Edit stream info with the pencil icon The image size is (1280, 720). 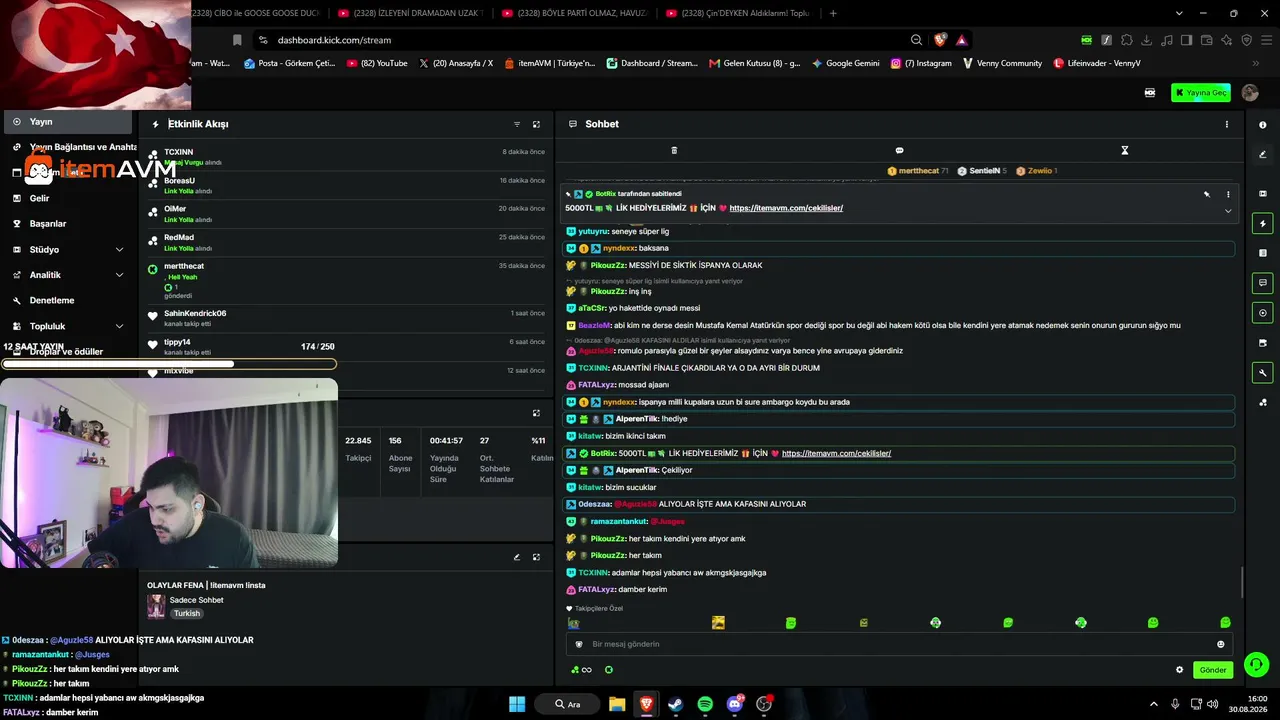pyautogui.click(x=517, y=557)
